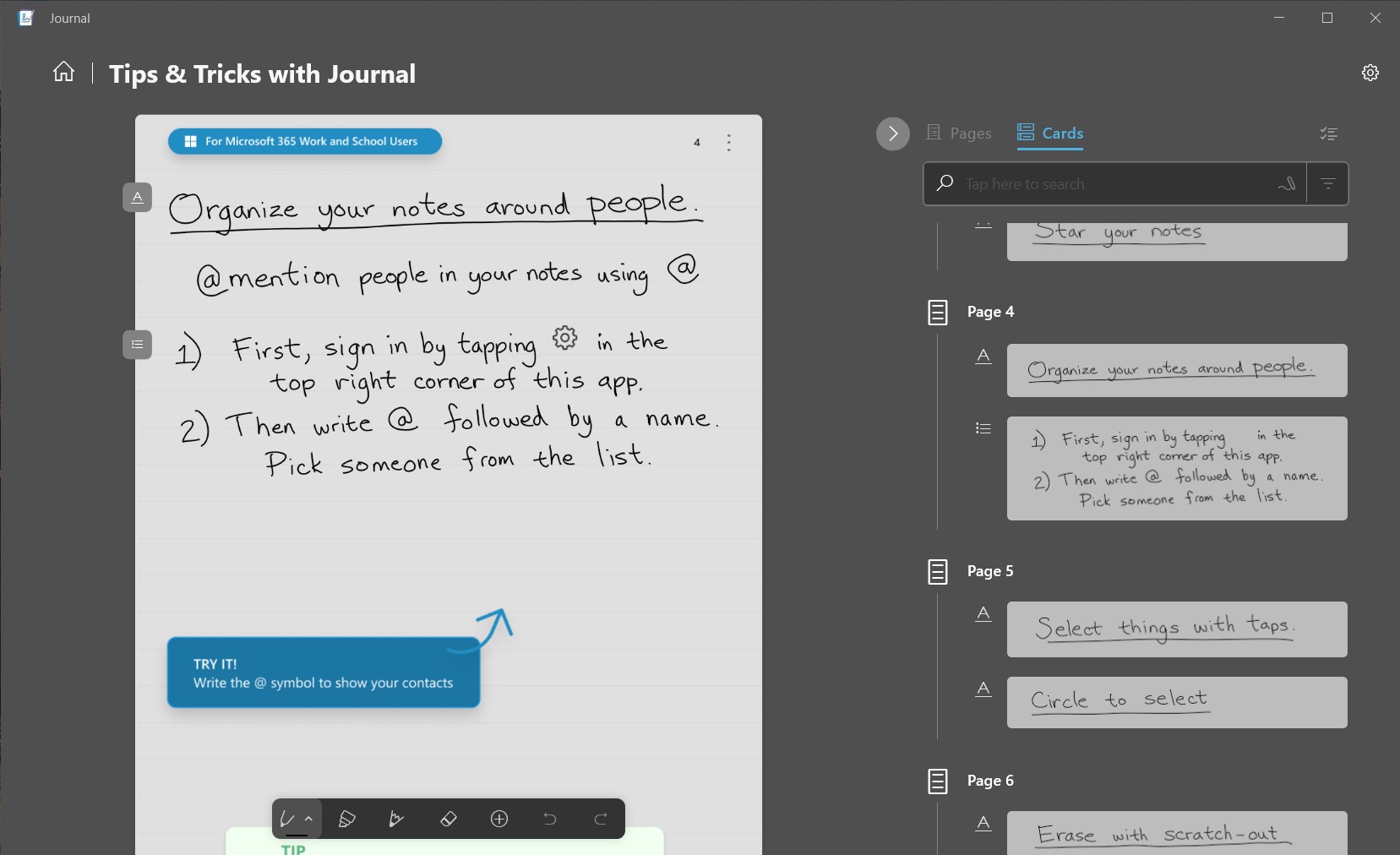The width and height of the screenshot is (1400, 855).
Task: Click heading icon beside Select things with taps
Action: [x=983, y=613]
